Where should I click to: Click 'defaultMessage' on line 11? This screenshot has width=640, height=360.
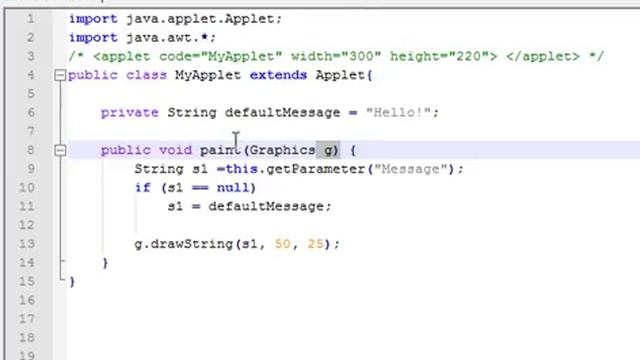[x=266, y=207]
